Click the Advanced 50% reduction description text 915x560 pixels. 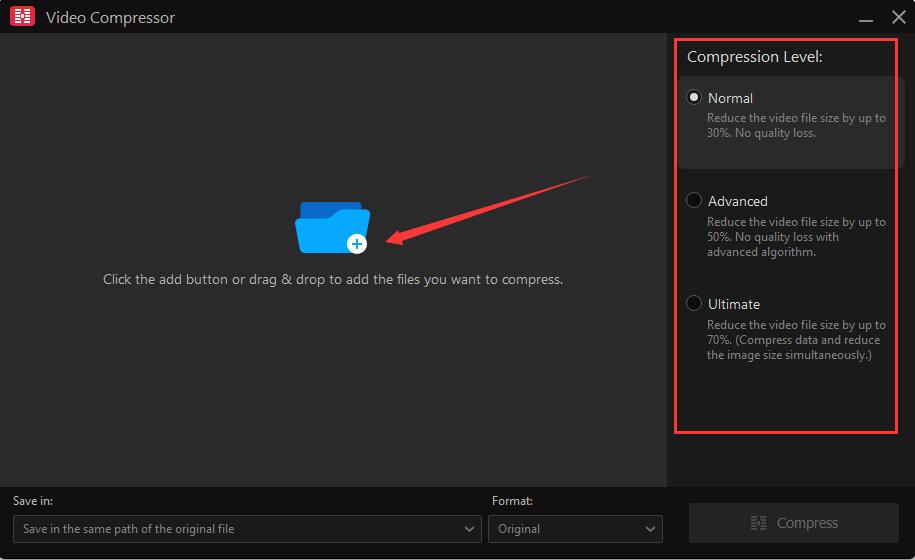click(x=796, y=237)
